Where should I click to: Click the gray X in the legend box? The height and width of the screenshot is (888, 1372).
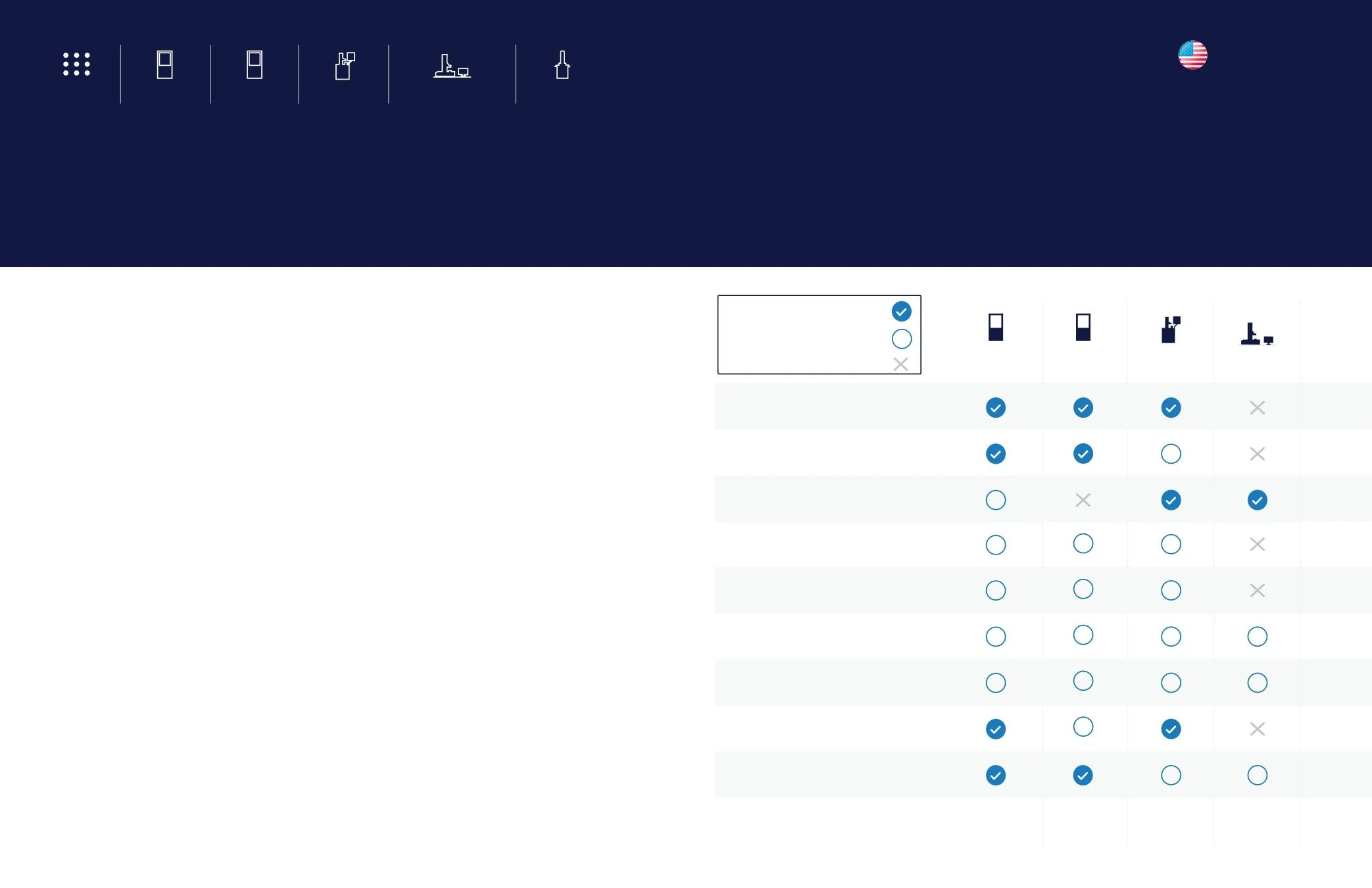coord(901,364)
